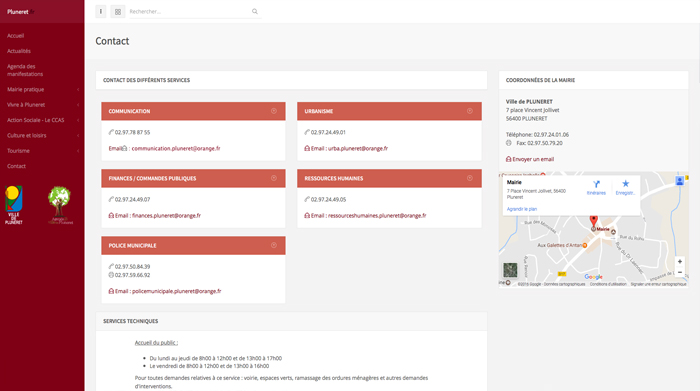Expand the Action Sociale chevron

(78, 120)
